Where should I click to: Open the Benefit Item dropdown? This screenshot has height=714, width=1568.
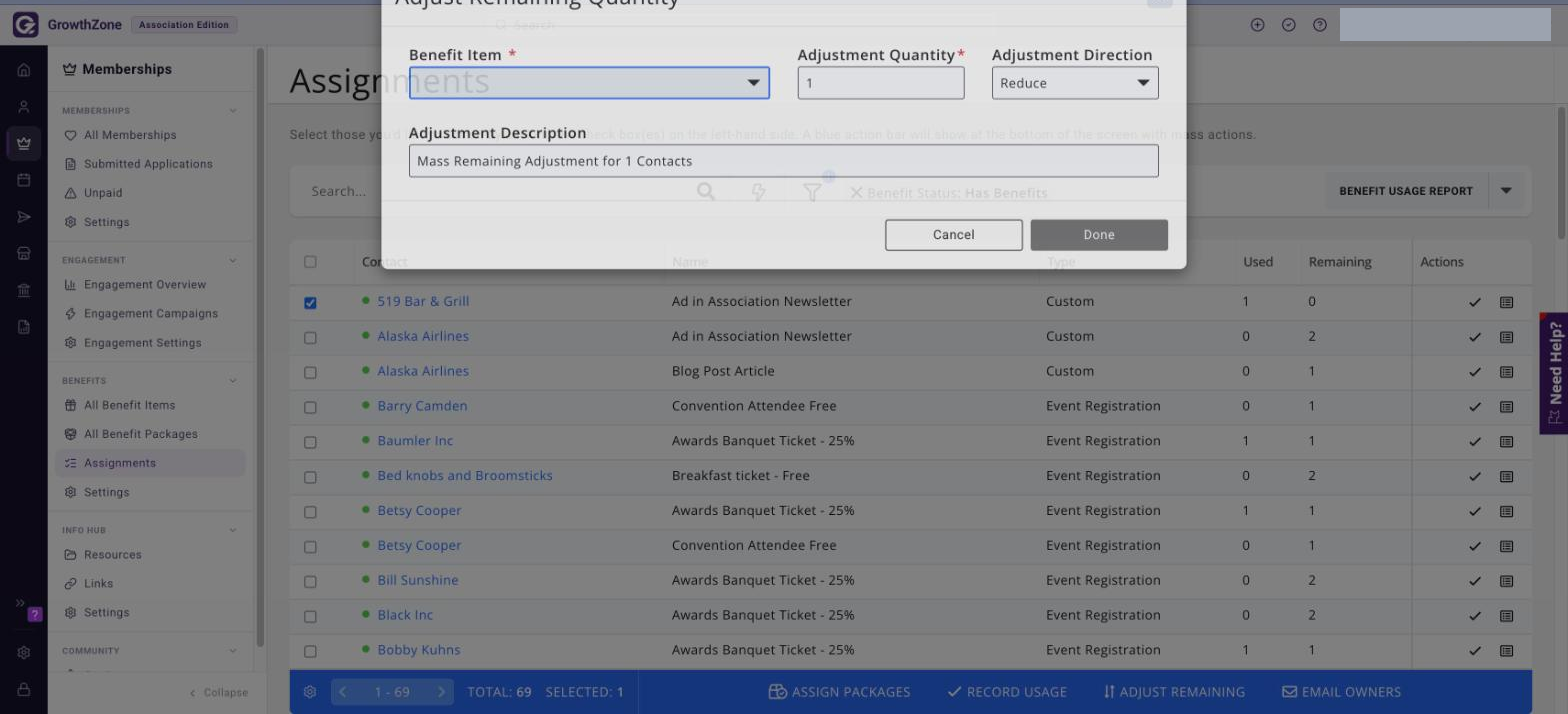pyautogui.click(x=589, y=83)
